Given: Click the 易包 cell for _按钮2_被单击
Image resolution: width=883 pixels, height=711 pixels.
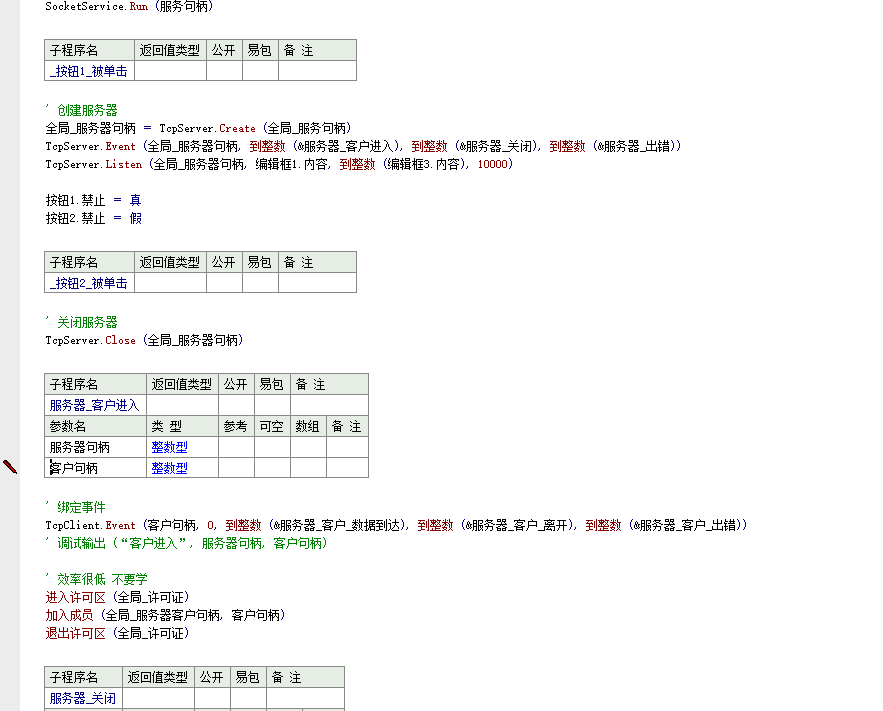Looking at the screenshot, I should 260,283.
